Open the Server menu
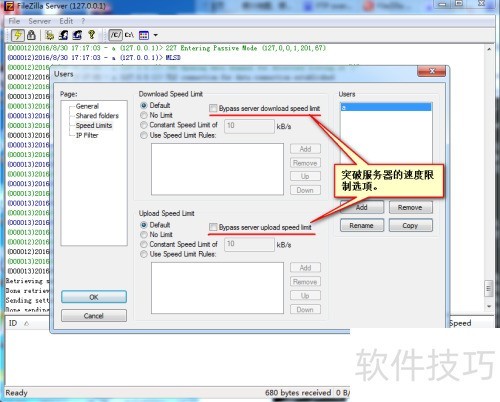Viewport: 500px width, 402px height. pyautogui.click(x=39, y=21)
